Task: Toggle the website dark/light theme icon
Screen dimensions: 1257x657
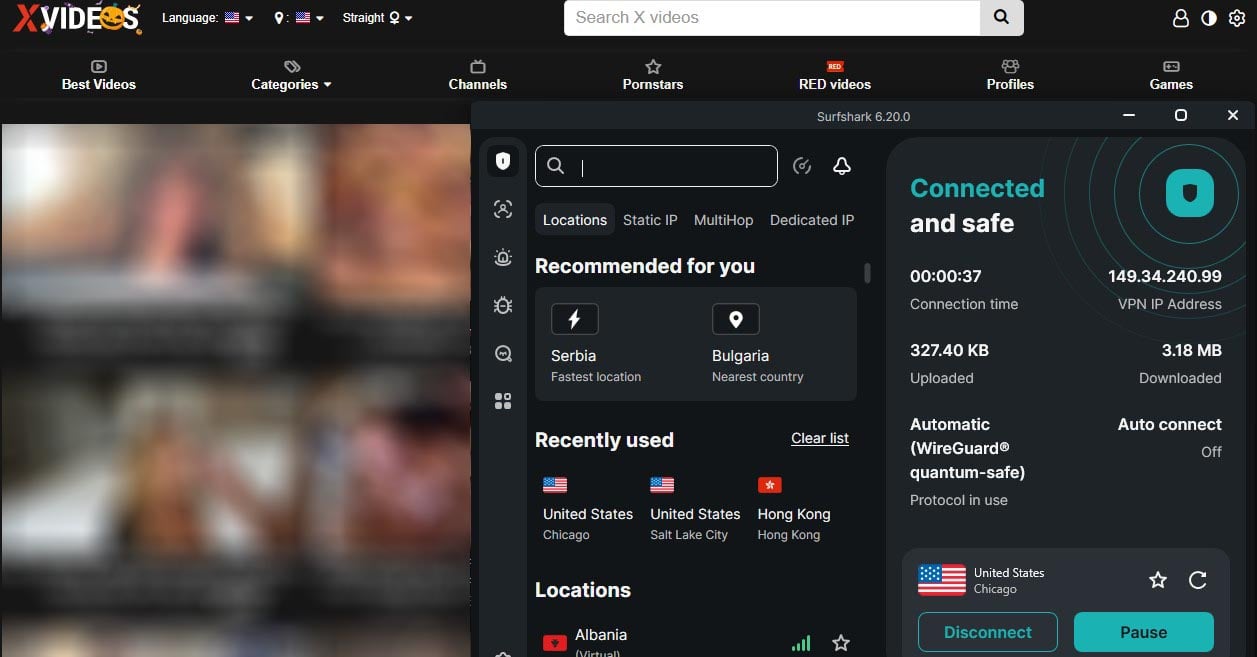Action: [x=1209, y=18]
